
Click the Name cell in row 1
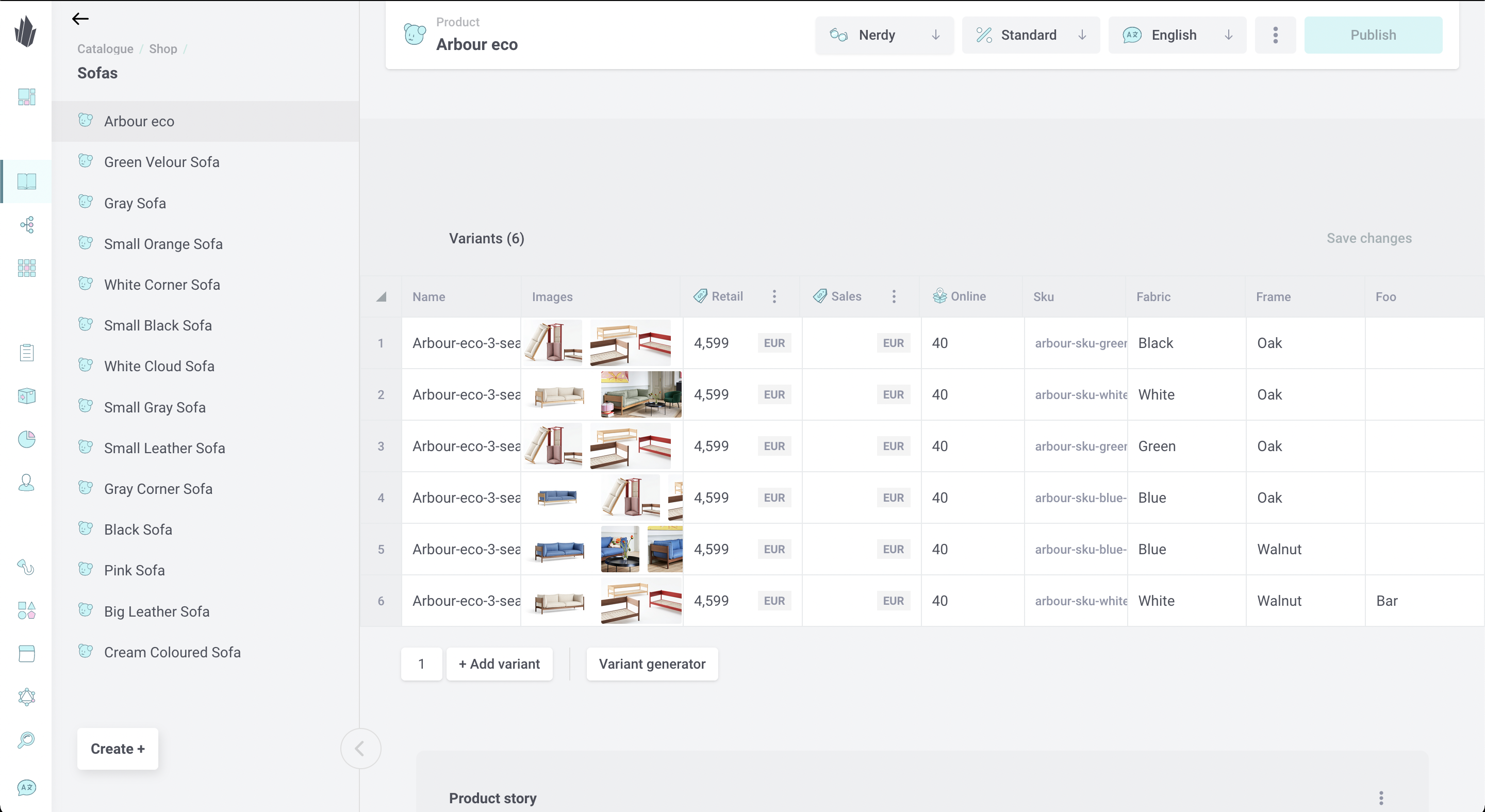(461, 343)
